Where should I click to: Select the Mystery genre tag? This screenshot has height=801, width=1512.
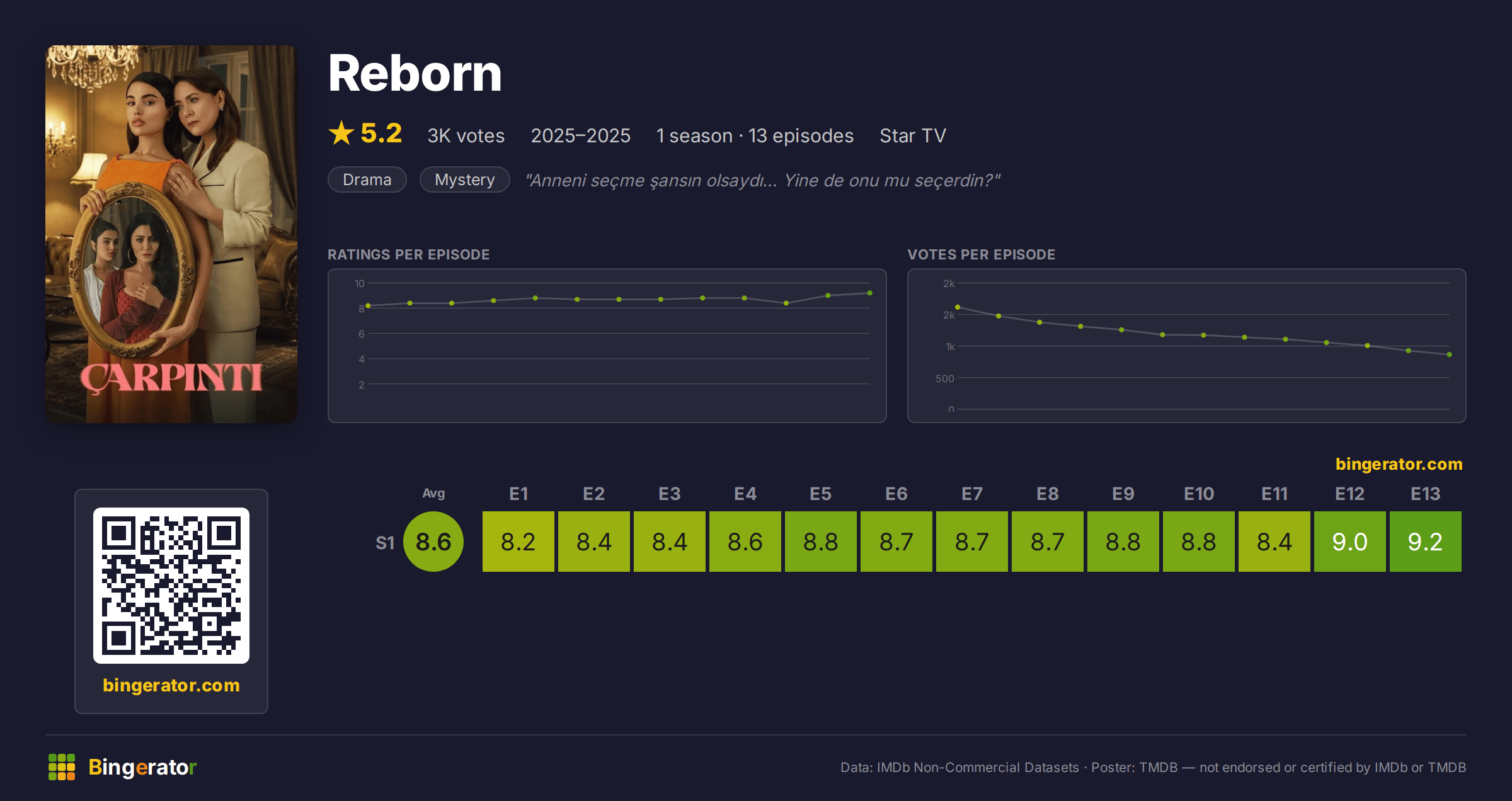click(465, 179)
